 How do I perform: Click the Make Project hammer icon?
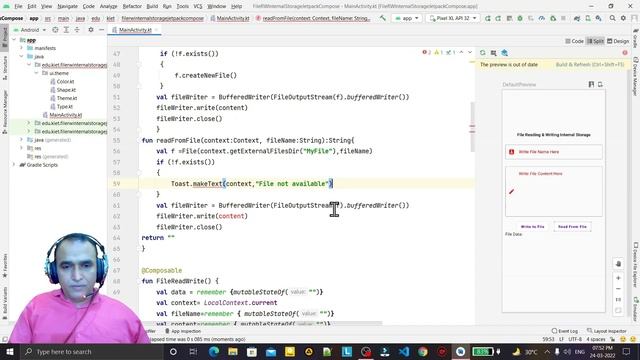point(382,18)
